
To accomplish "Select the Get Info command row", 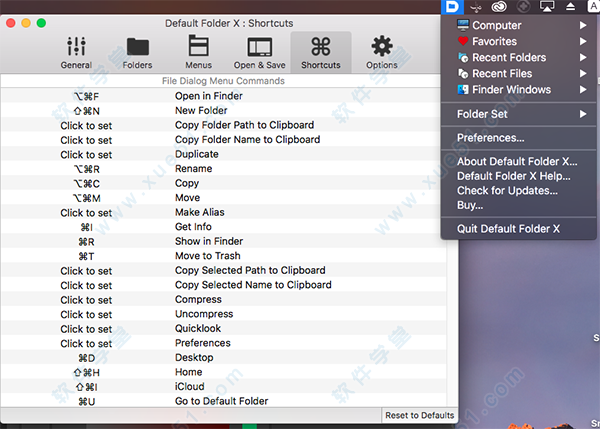I will (x=224, y=227).
